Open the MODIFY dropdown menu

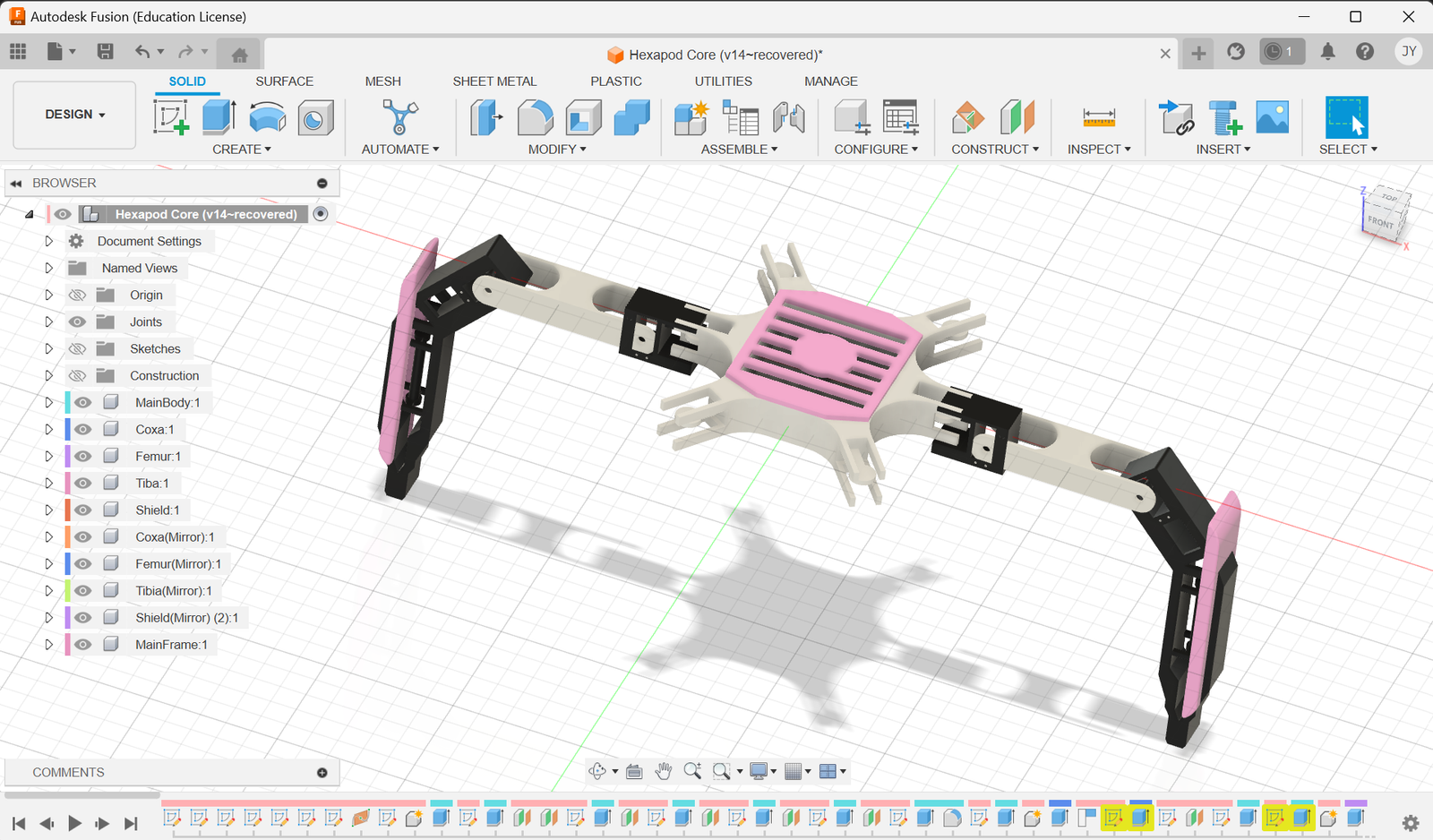click(557, 149)
